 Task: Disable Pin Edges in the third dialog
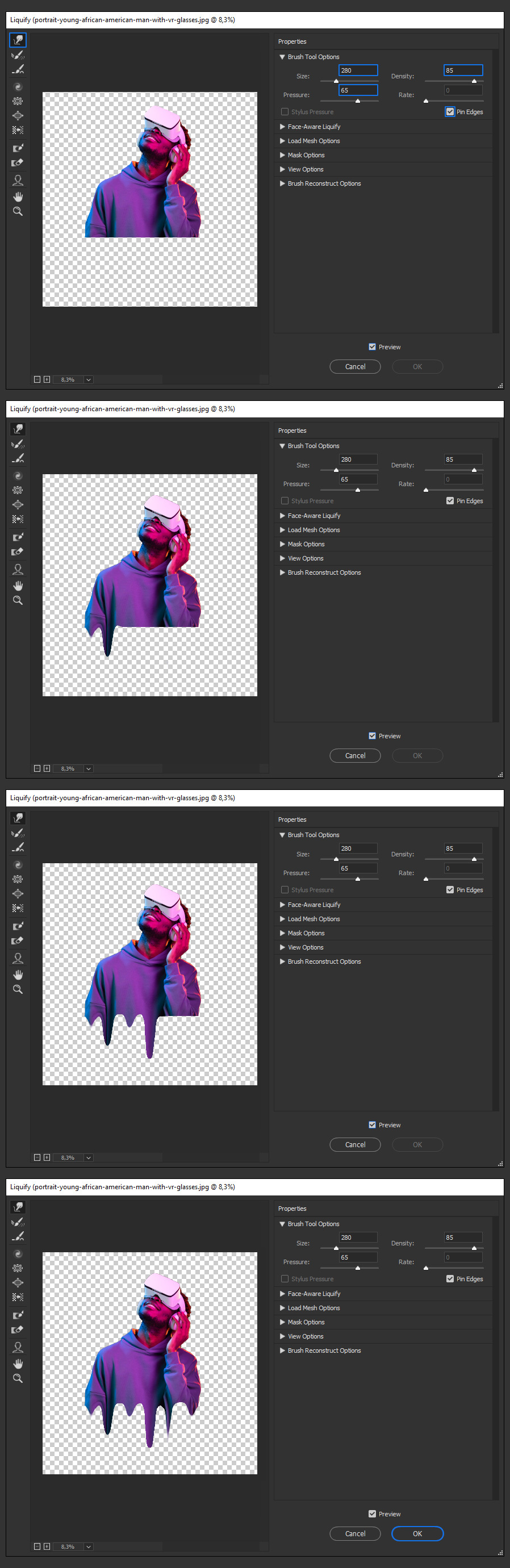[x=450, y=890]
